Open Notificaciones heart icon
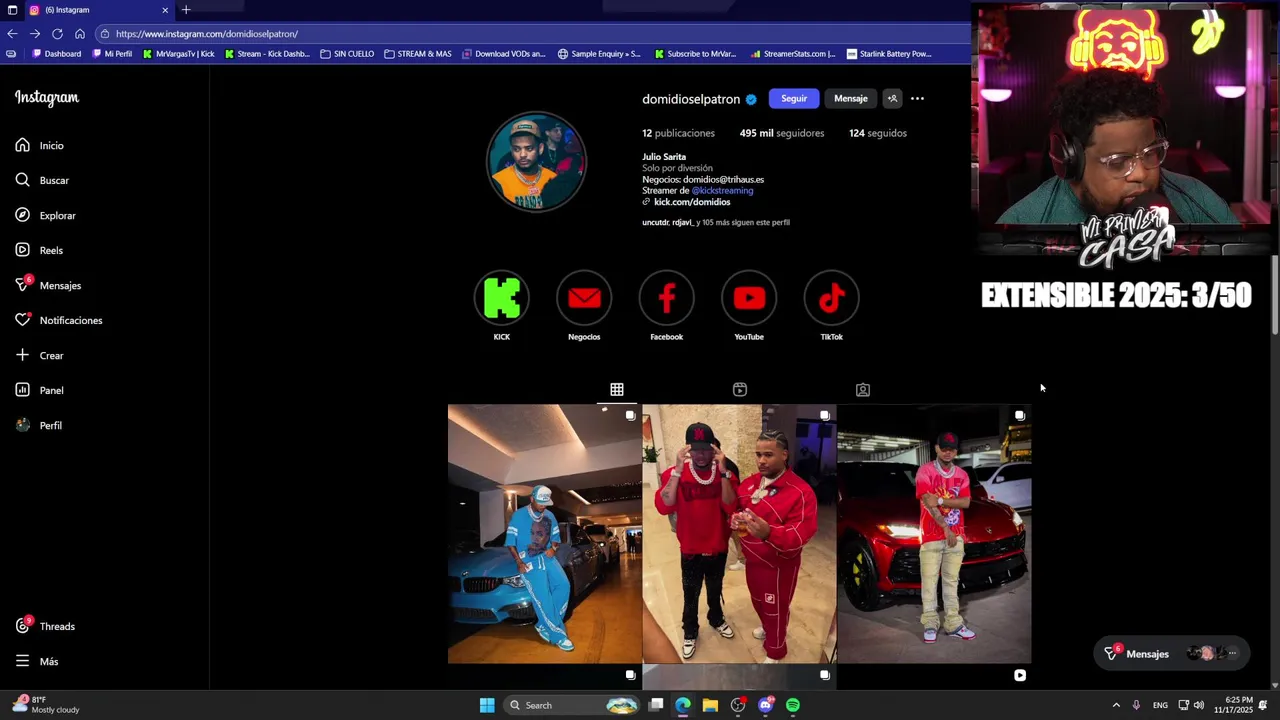Image resolution: width=1280 pixels, height=720 pixels. click(22, 320)
